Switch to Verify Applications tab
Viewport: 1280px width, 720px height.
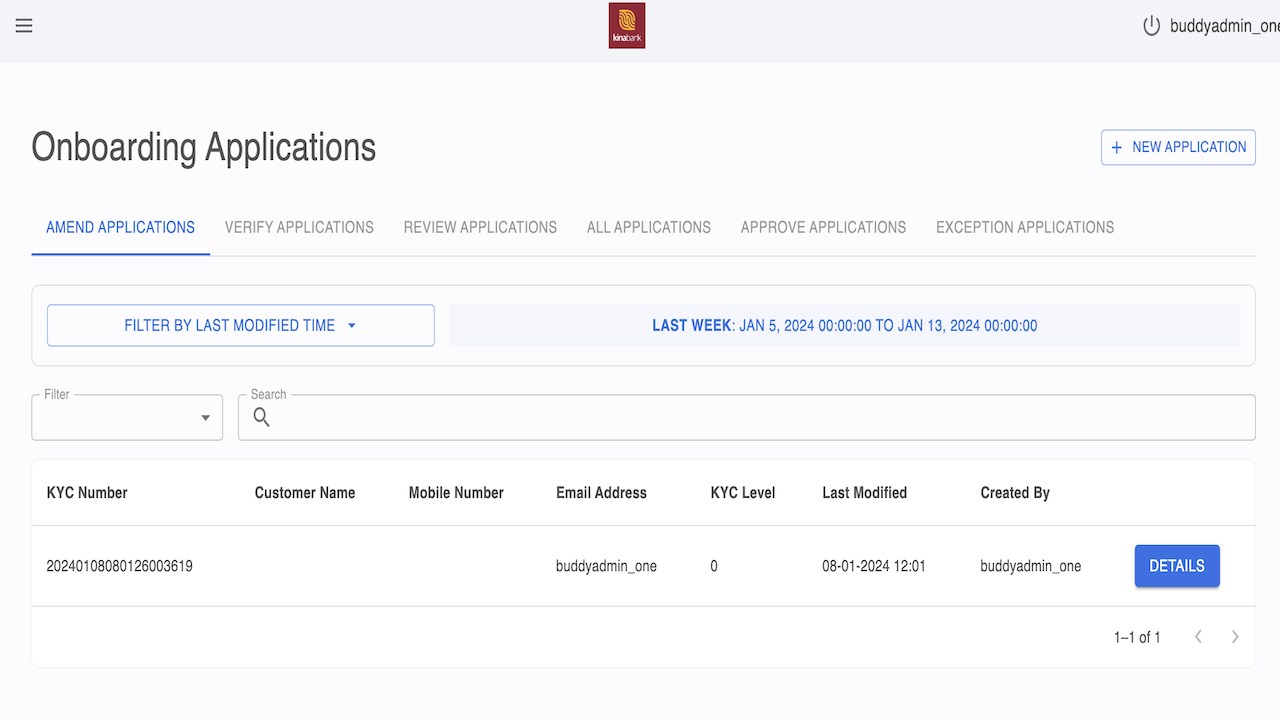pyautogui.click(x=299, y=227)
